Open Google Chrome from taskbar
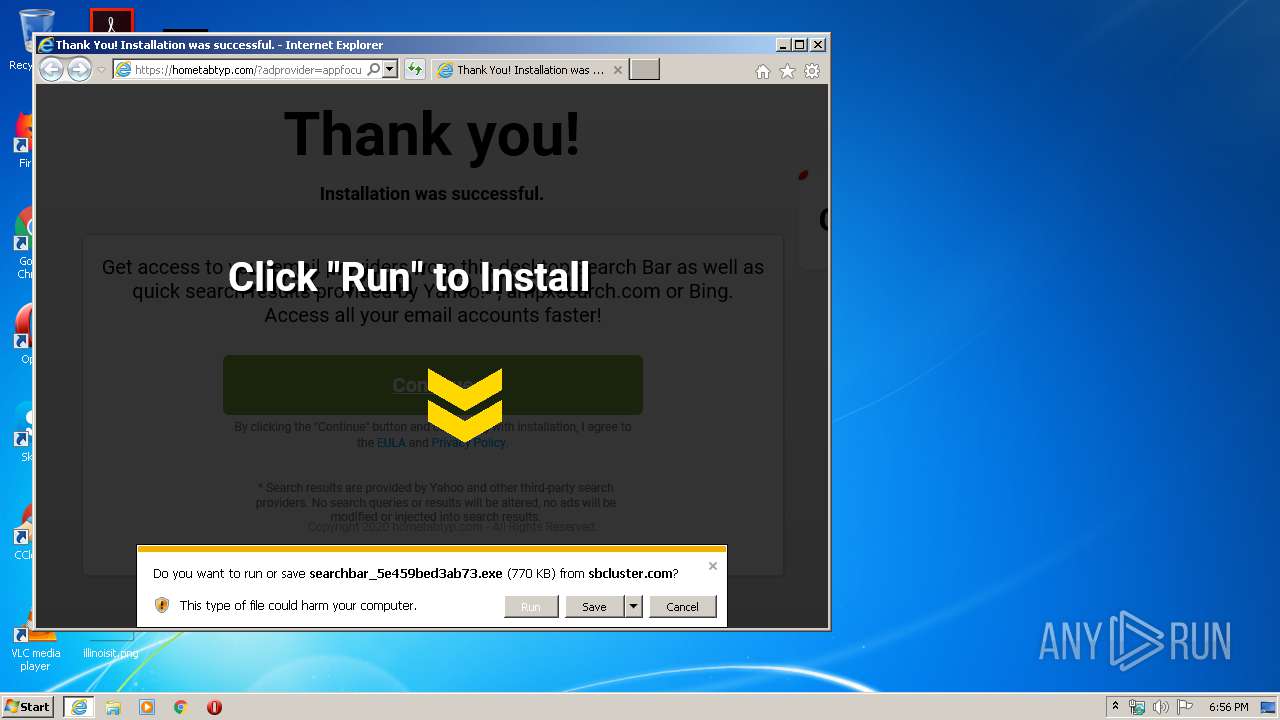This screenshot has height=720, width=1280. click(181, 707)
